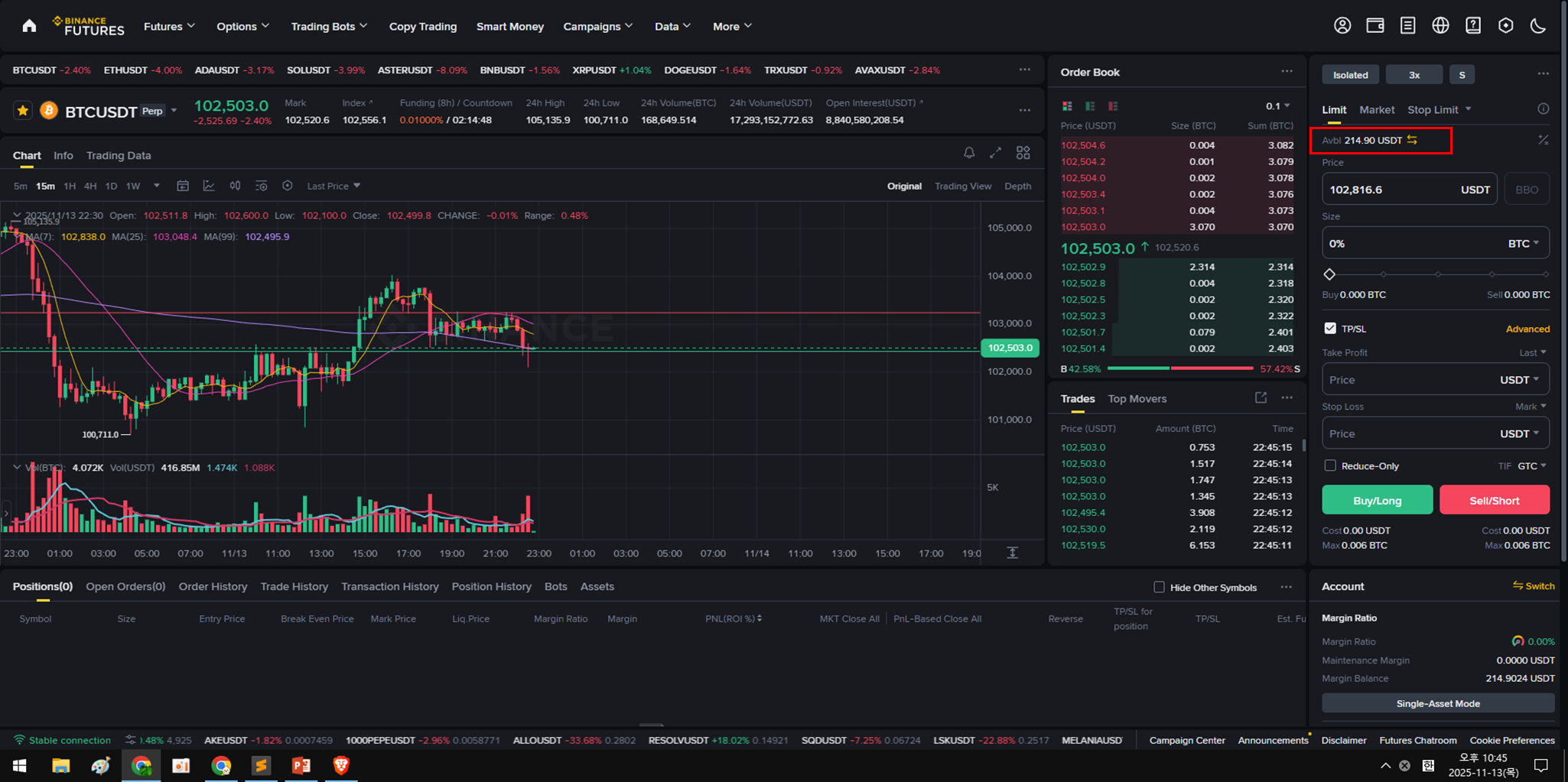Open the Stop Loss Mark trigger dropdown
The height and width of the screenshot is (782, 1568).
click(1531, 406)
